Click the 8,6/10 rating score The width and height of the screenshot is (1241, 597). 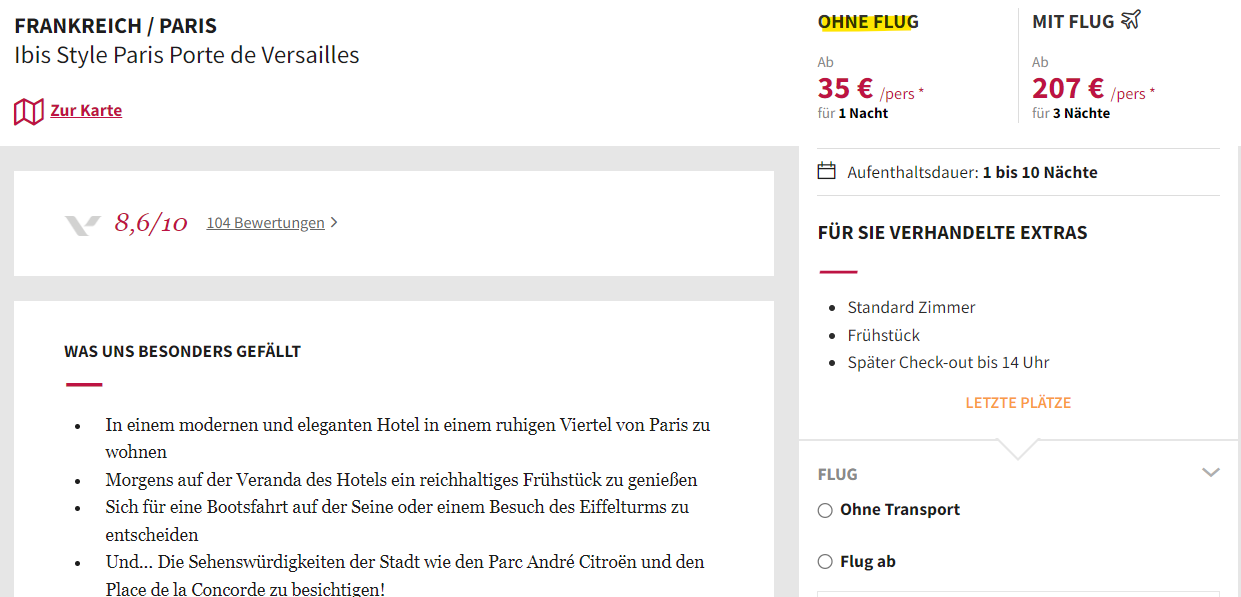[151, 223]
